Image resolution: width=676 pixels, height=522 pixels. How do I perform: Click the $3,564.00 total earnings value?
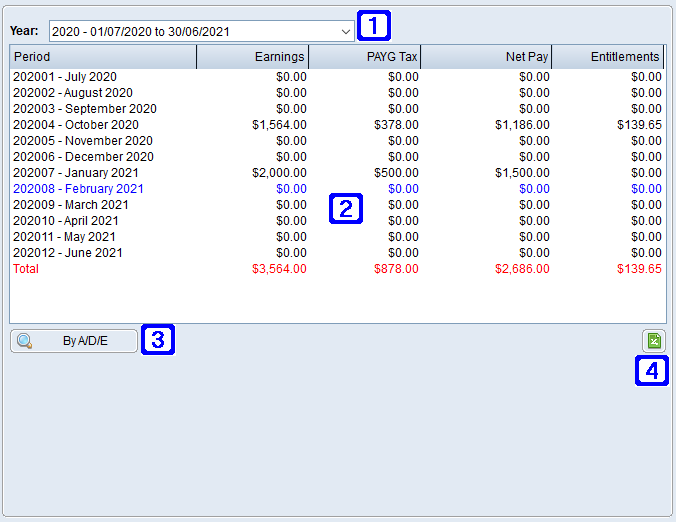[x=279, y=269]
